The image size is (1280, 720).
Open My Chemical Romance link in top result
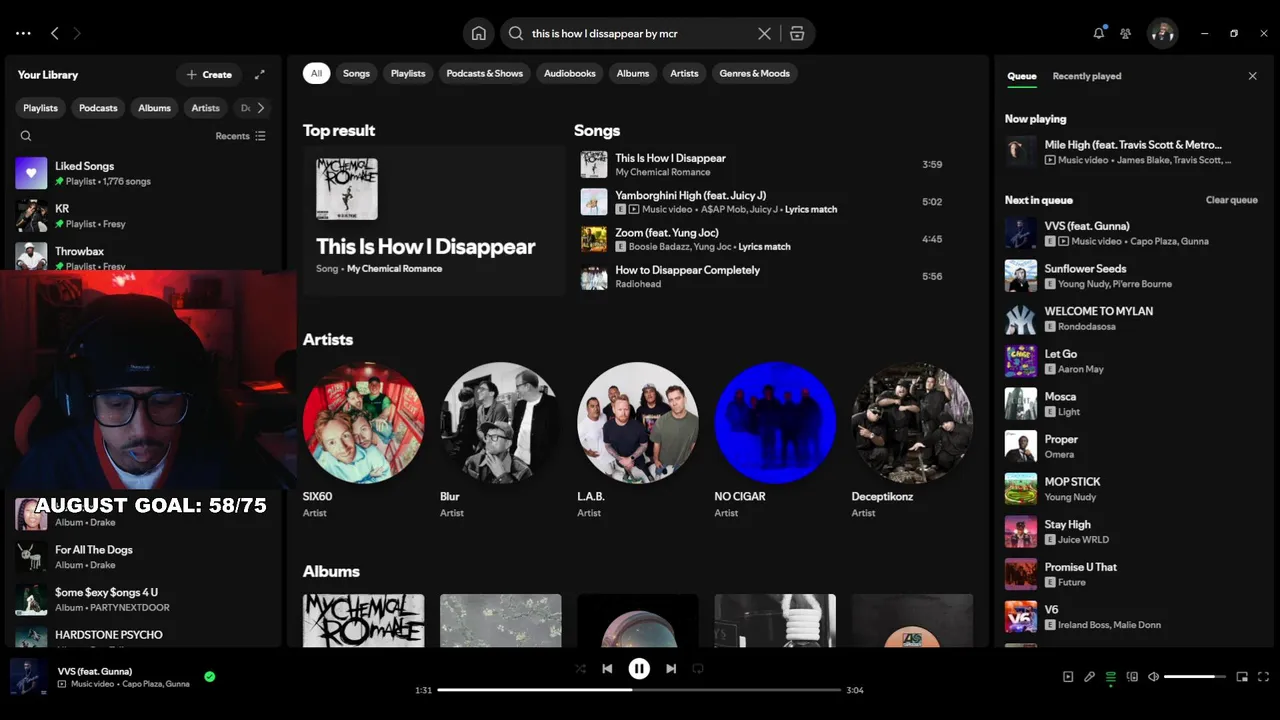tap(394, 269)
